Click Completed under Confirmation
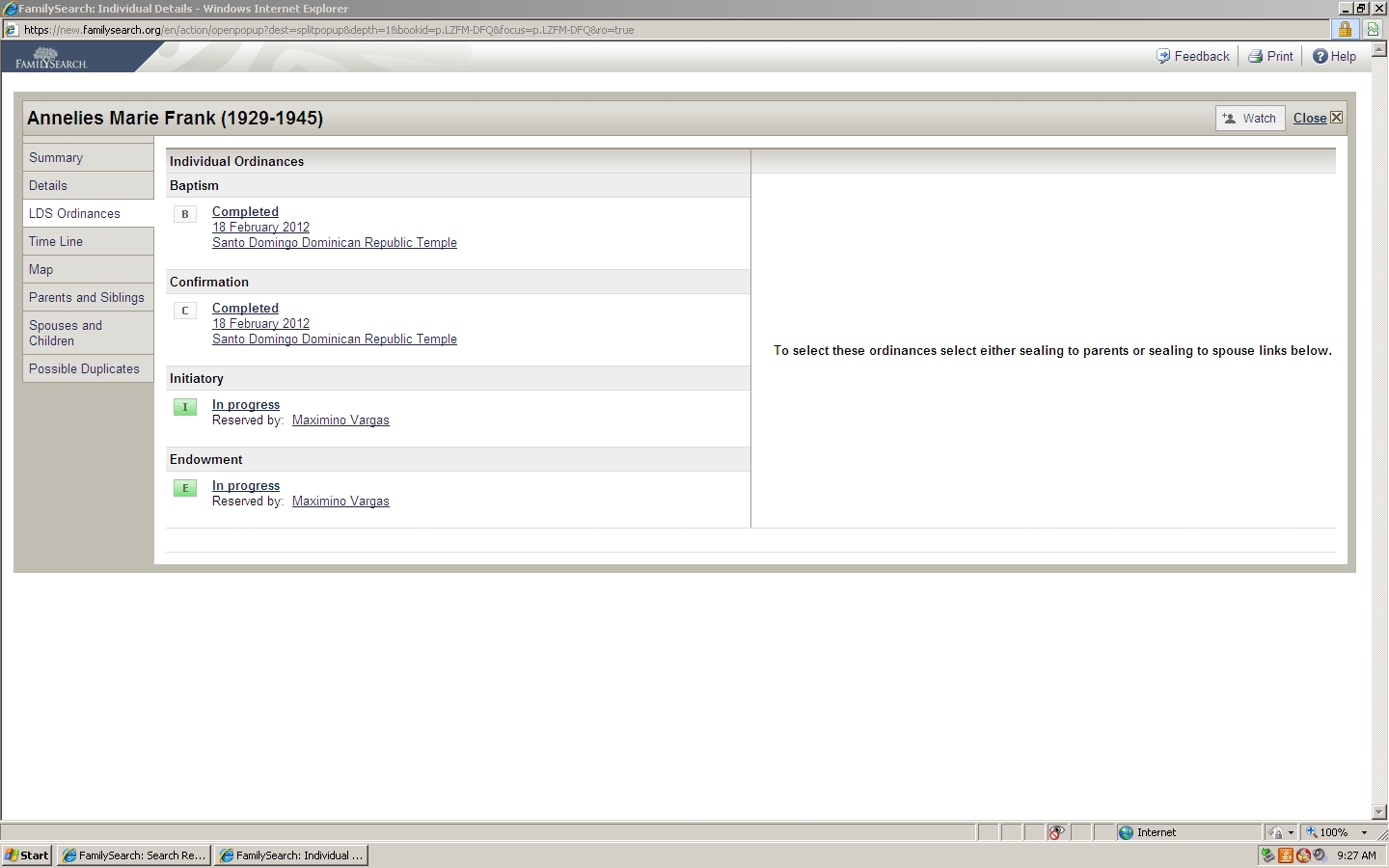Image resolution: width=1389 pixels, height=868 pixels. pyautogui.click(x=245, y=308)
